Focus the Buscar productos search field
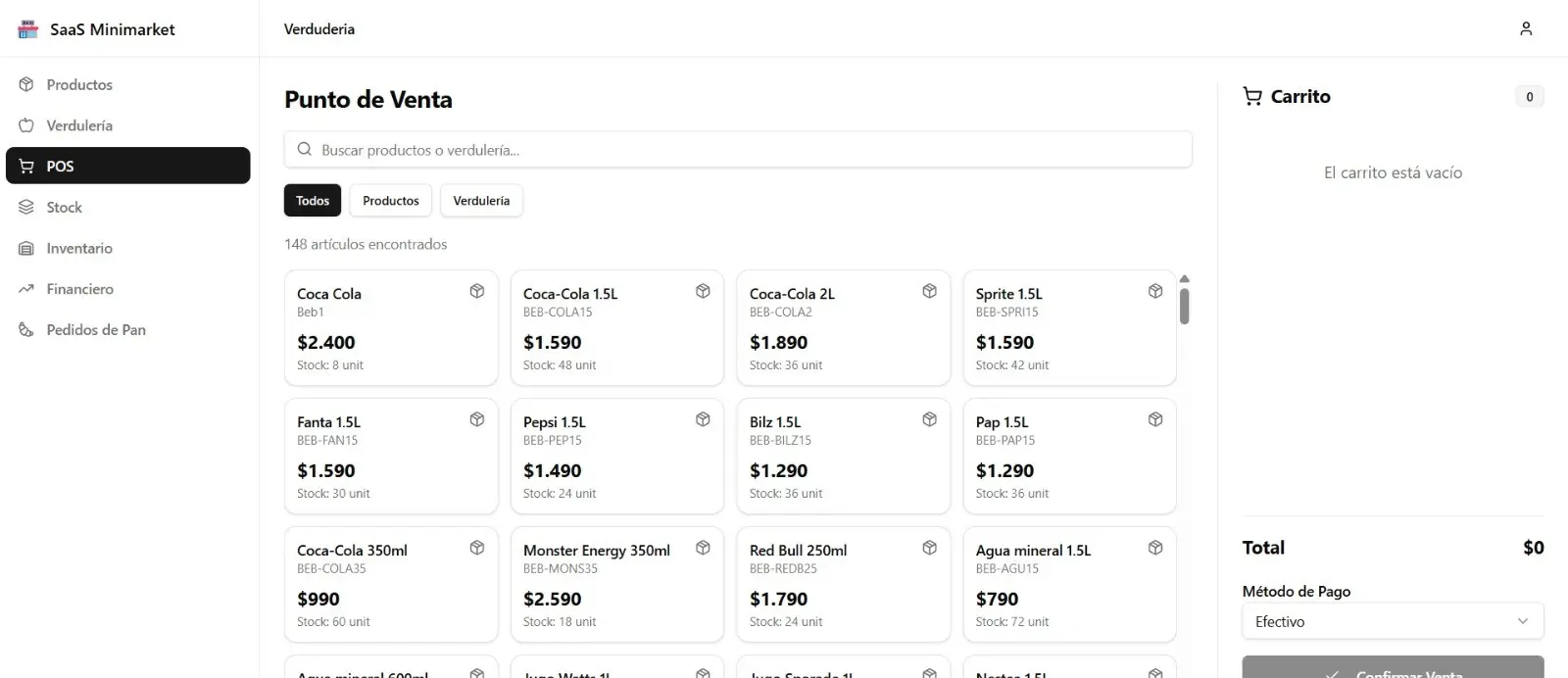 pos(738,150)
